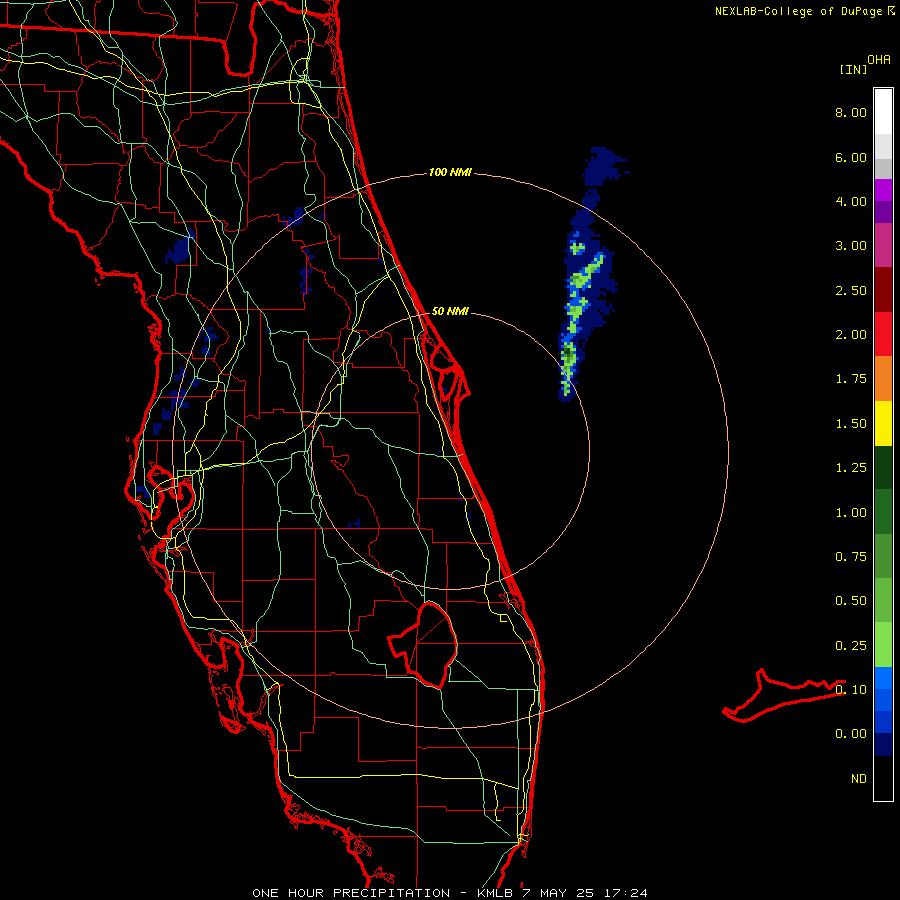Select the bright red legend swatch
The width and height of the screenshot is (900, 900).
pos(883,334)
